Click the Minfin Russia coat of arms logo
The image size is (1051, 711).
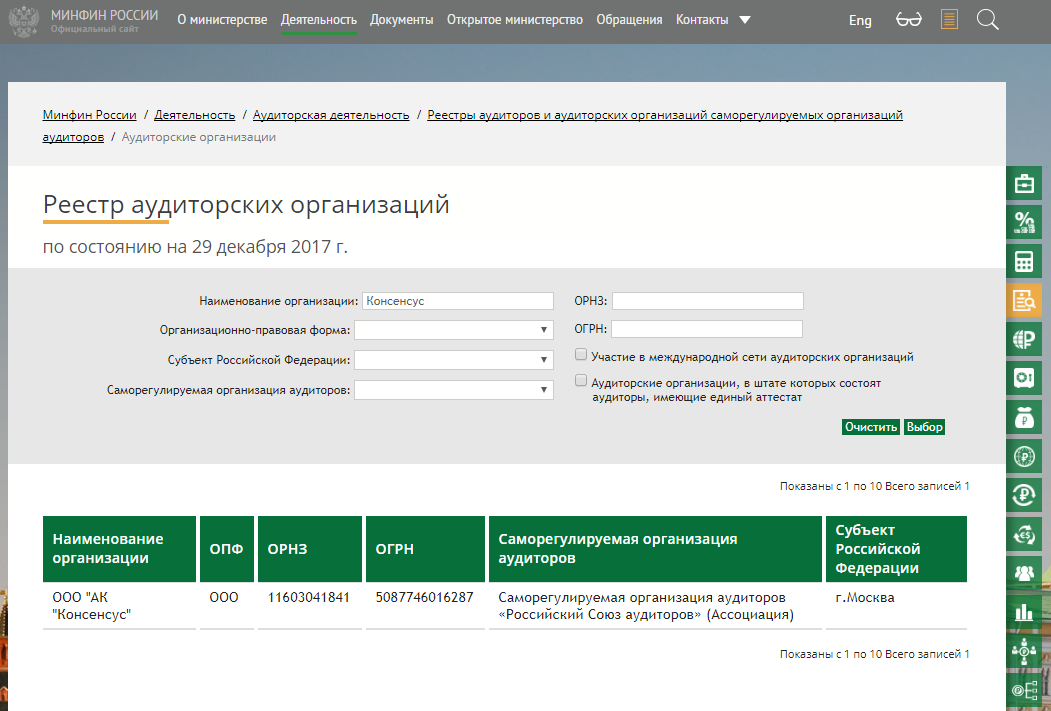click(23, 21)
